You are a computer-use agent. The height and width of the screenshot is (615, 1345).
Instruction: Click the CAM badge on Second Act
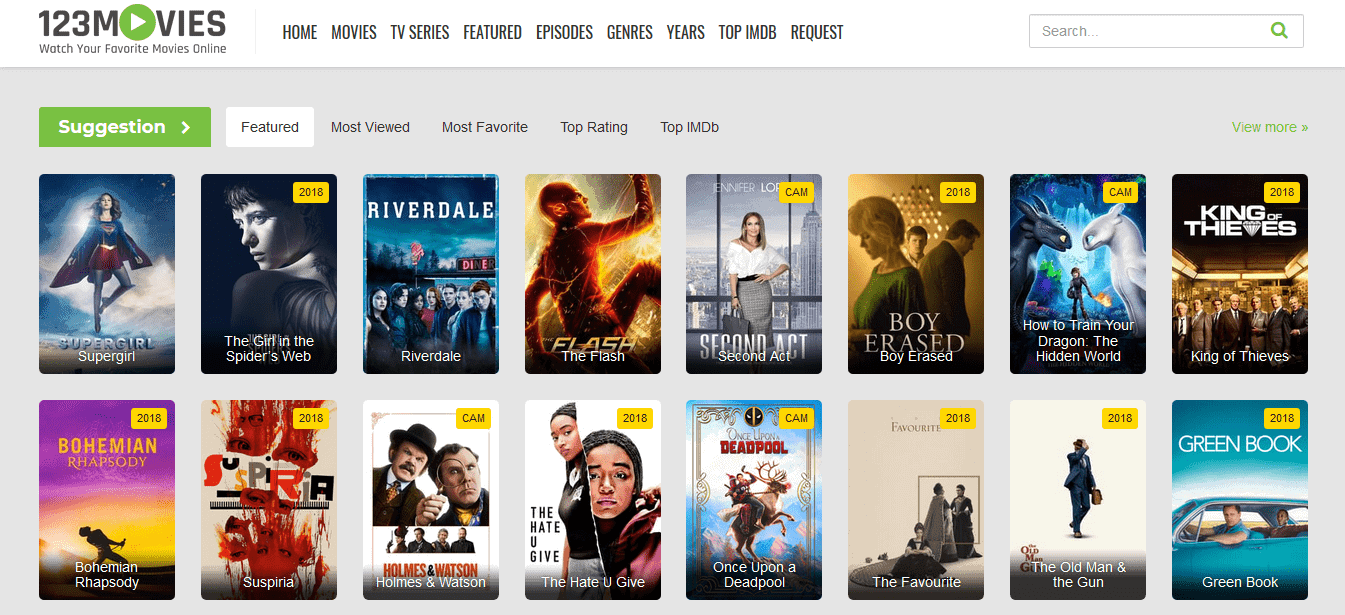point(796,192)
